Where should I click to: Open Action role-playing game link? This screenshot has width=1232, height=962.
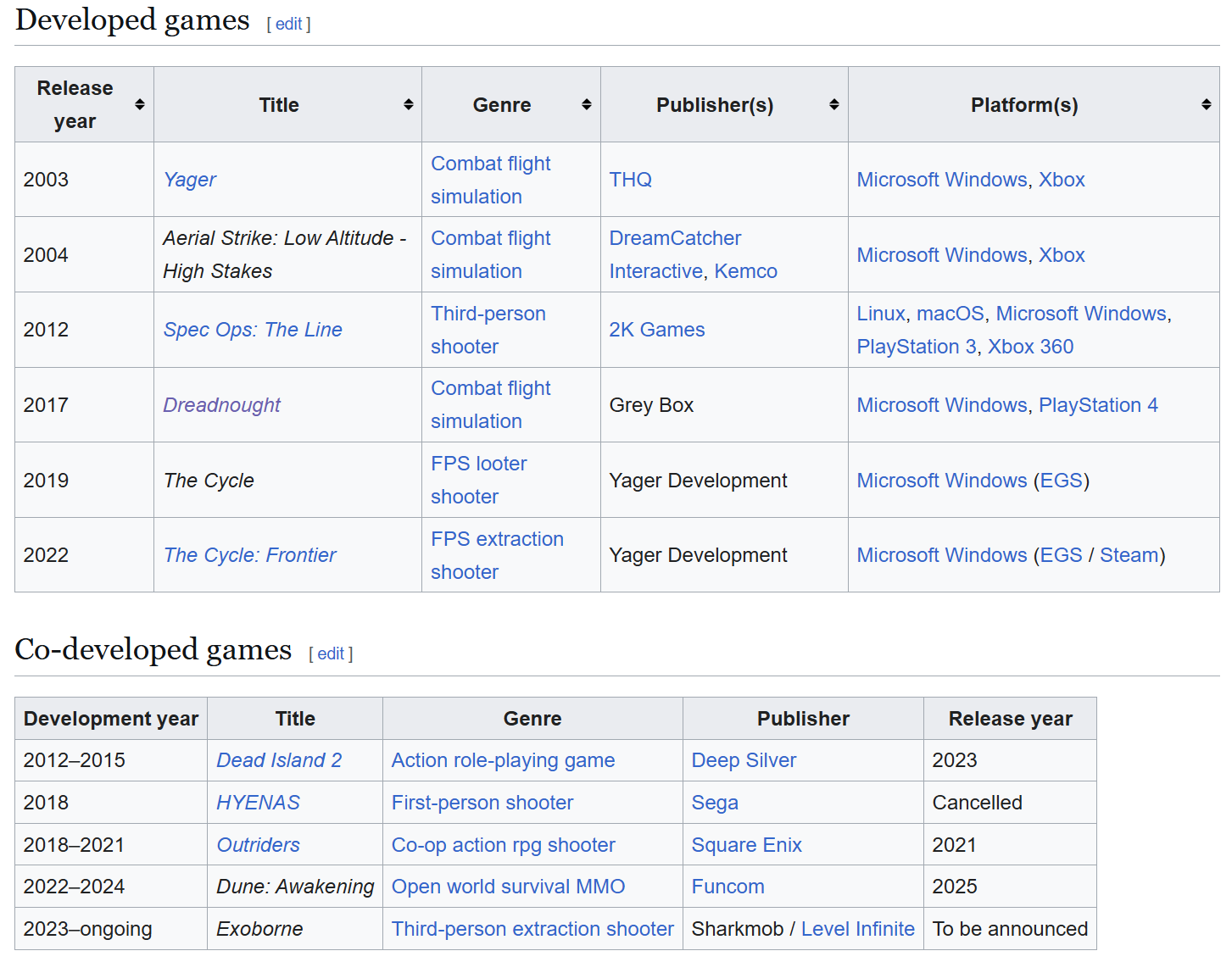click(503, 760)
